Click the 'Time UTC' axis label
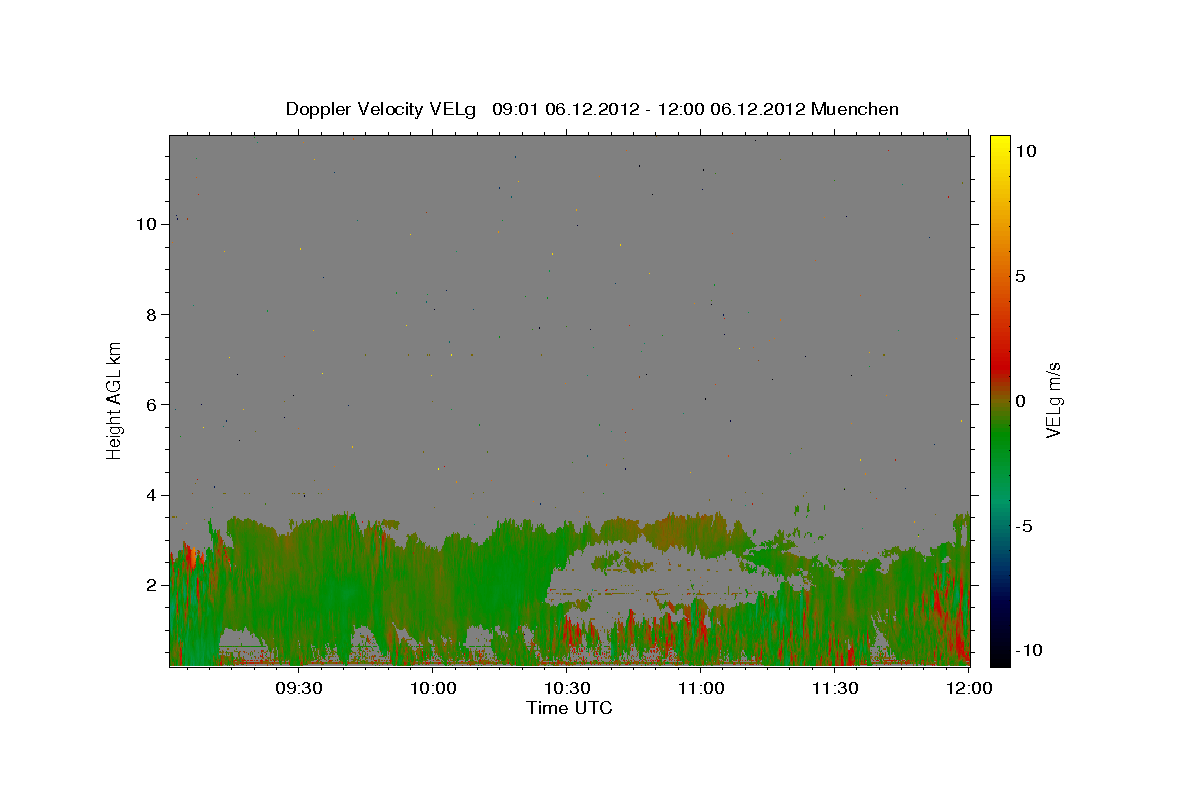Image resolution: width=1200 pixels, height=800 pixels. 569,708
